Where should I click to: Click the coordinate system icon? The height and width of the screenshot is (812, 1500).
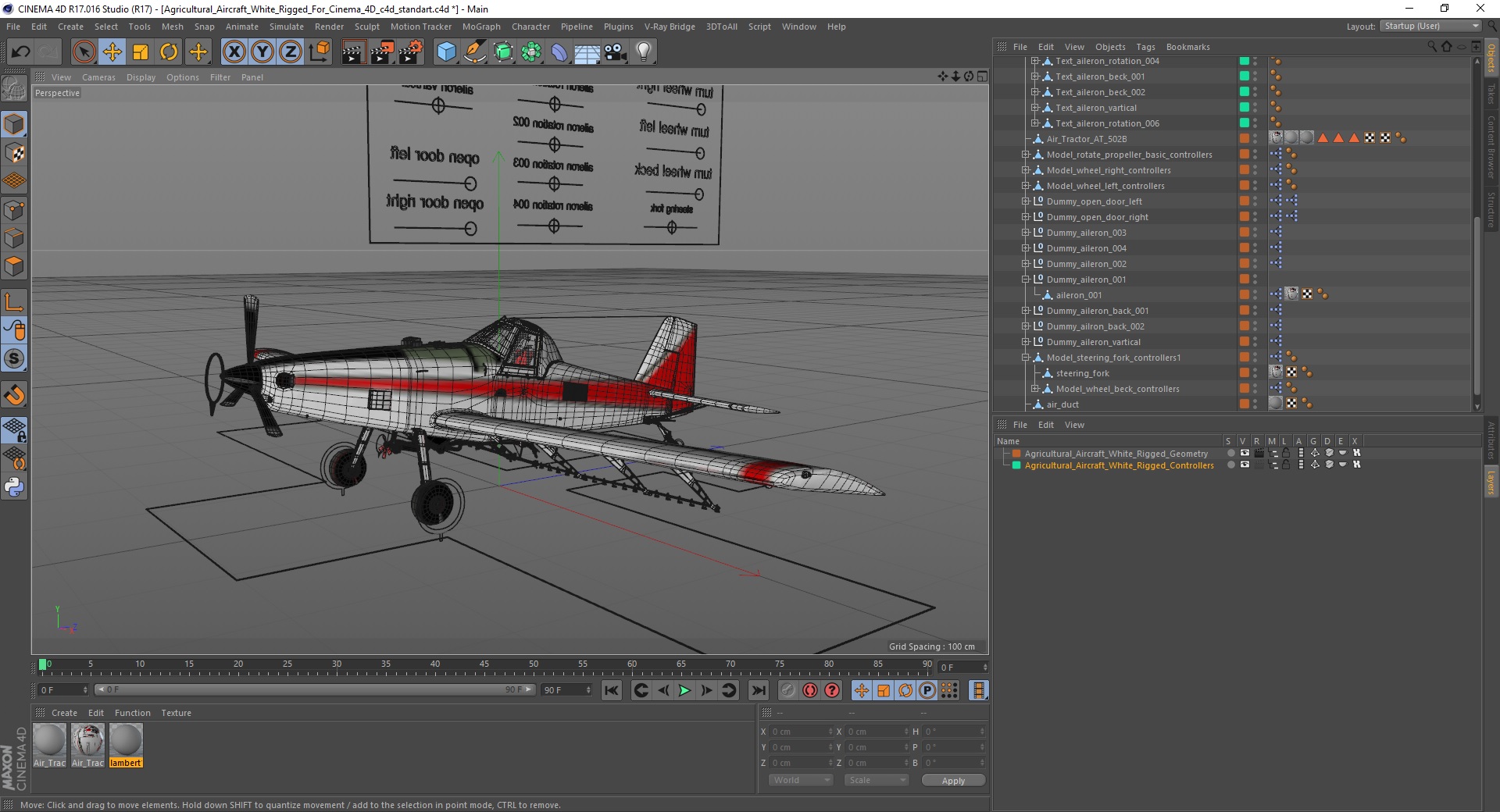point(319,52)
